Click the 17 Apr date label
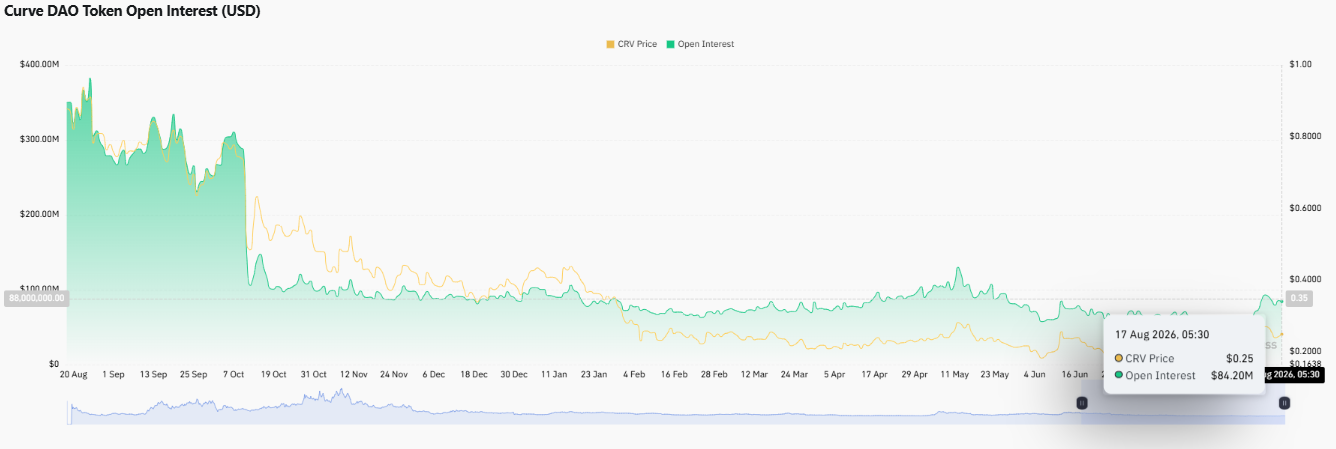This screenshot has width=1336, height=449. click(x=874, y=374)
